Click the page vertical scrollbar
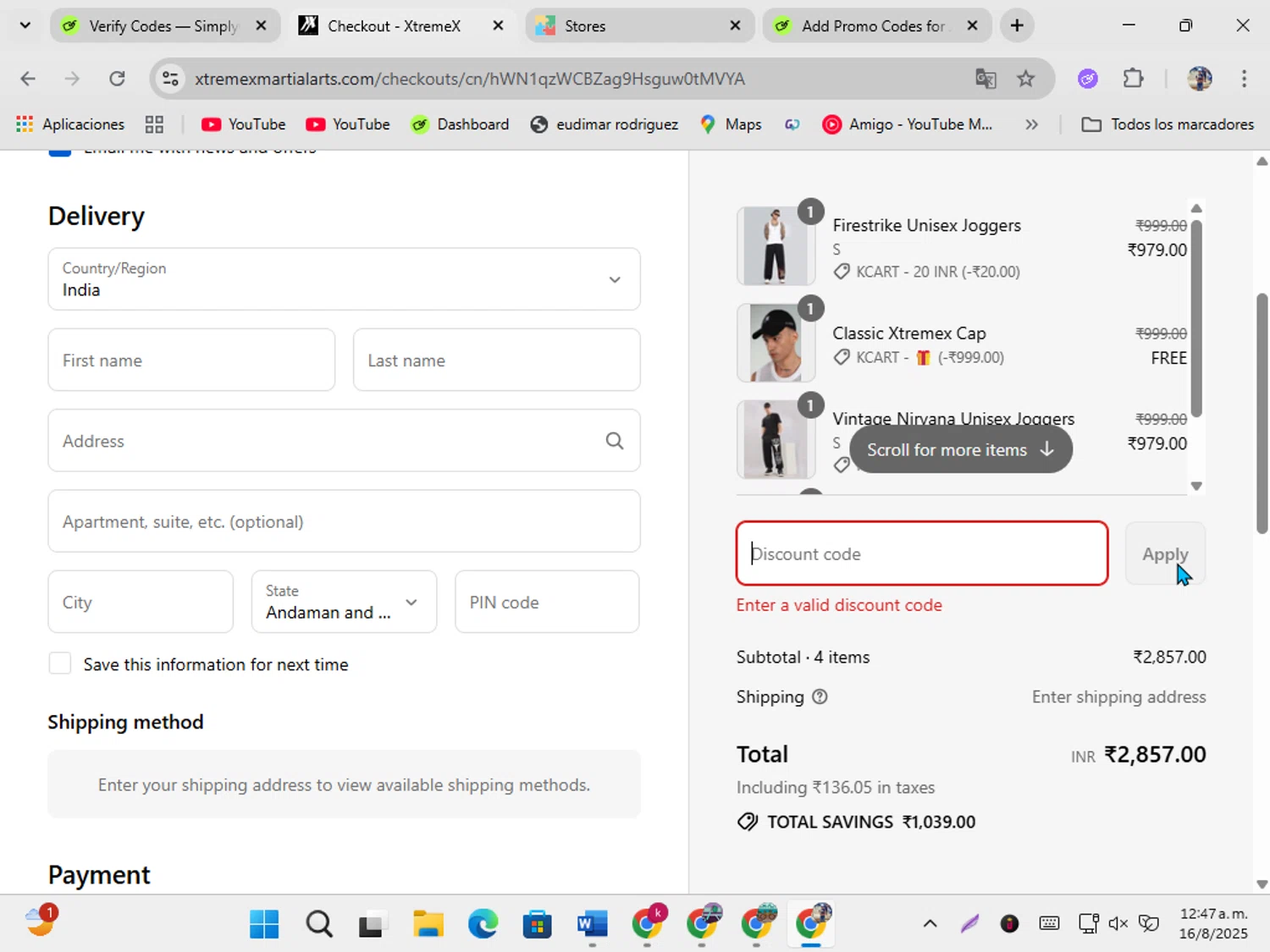This screenshot has width=1270, height=952. (x=1262, y=413)
